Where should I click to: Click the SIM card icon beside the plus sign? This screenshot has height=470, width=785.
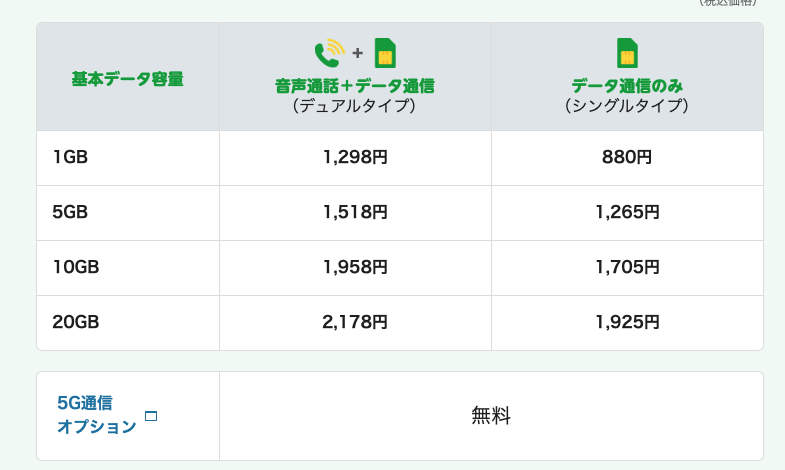coord(385,53)
